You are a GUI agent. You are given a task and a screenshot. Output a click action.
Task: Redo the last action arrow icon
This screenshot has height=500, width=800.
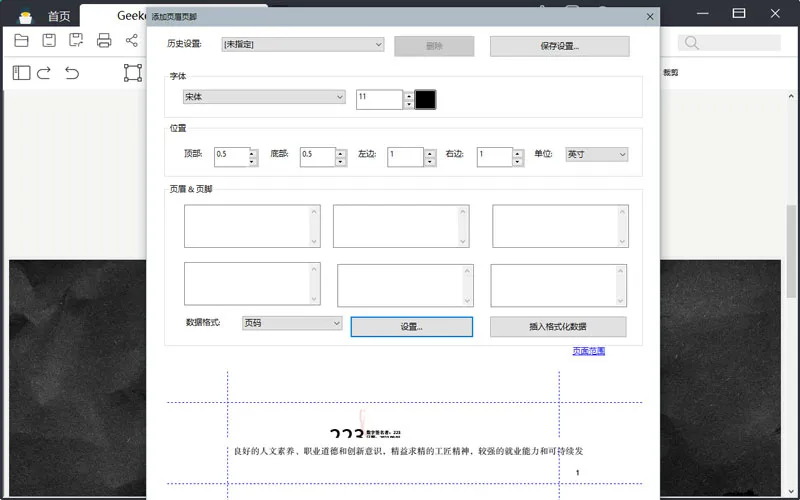(x=44, y=73)
